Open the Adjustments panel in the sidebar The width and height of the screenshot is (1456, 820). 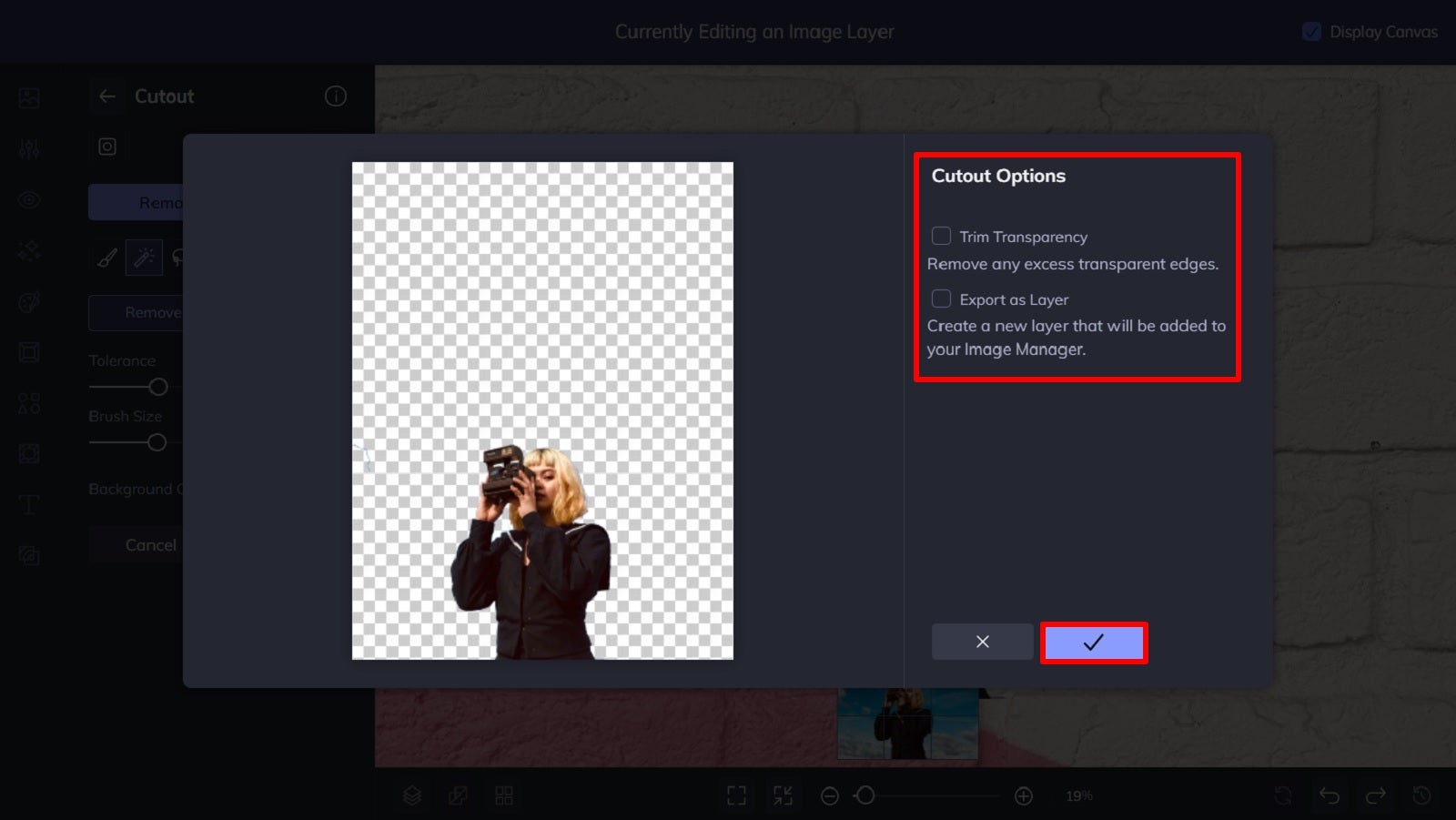pyautogui.click(x=28, y=148)
